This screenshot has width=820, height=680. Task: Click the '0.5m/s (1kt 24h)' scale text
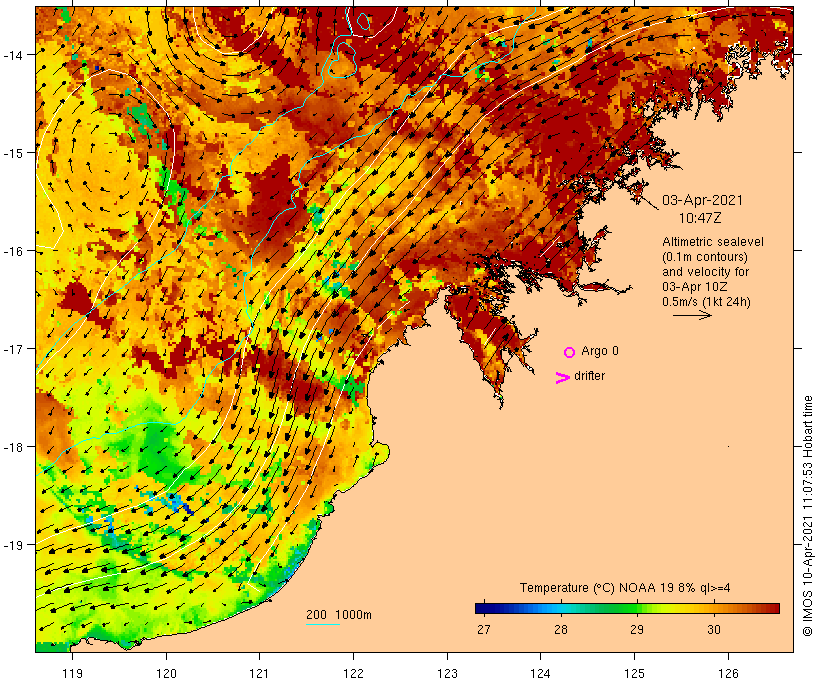click(706, 302)
